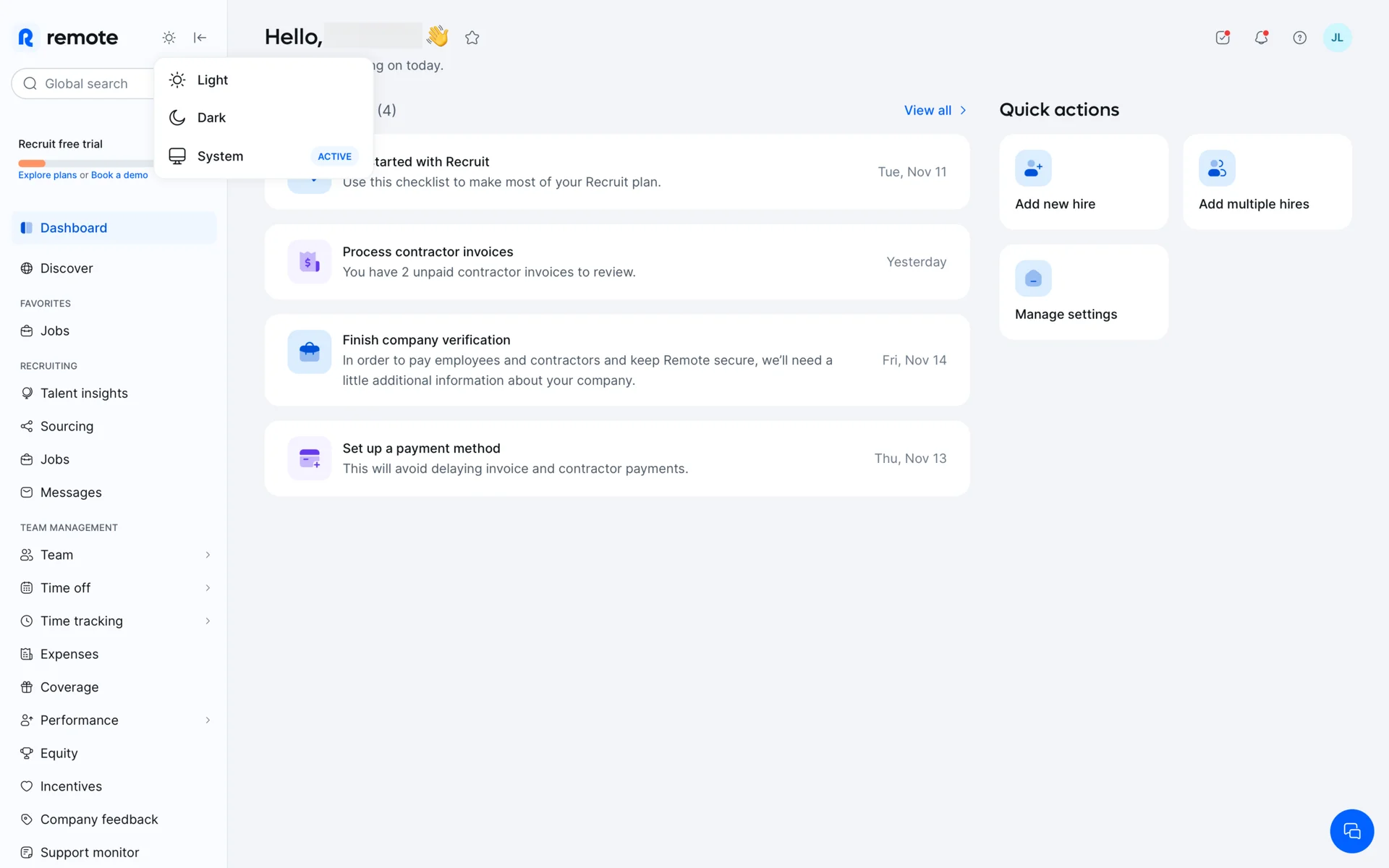Expand the Team submenu chevron

click(x=208, y=555)
